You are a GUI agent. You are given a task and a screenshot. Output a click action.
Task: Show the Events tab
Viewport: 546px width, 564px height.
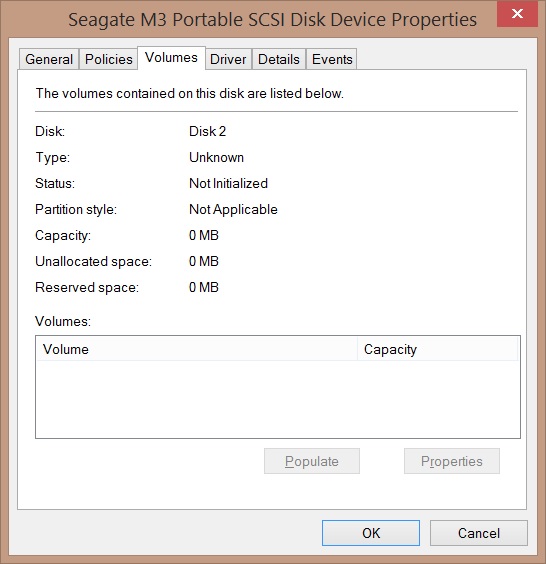click(x=332, y=59)
